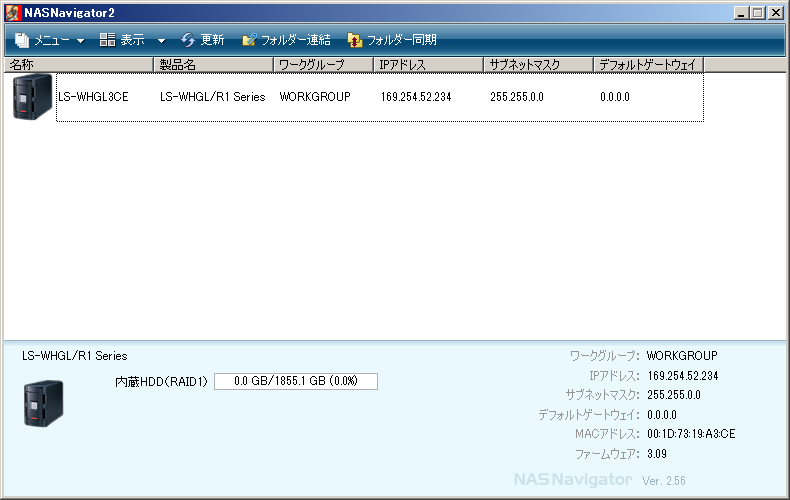This screenshot has height=500, width=790.
Task: Open the メニュー toolbar label
Action: click(x=52, y=40)
